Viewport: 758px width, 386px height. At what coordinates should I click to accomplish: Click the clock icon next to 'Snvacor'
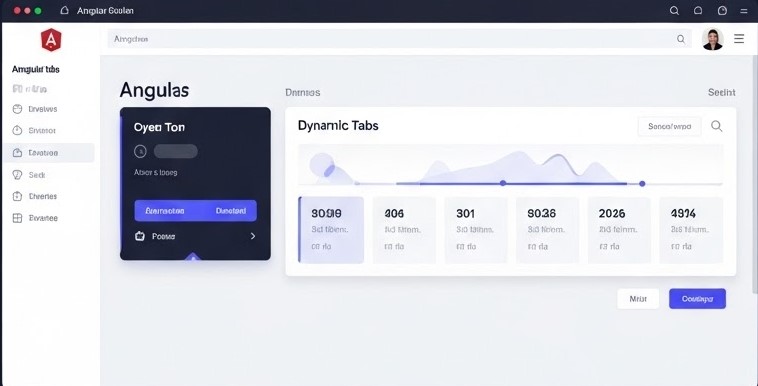pos(17,131)
